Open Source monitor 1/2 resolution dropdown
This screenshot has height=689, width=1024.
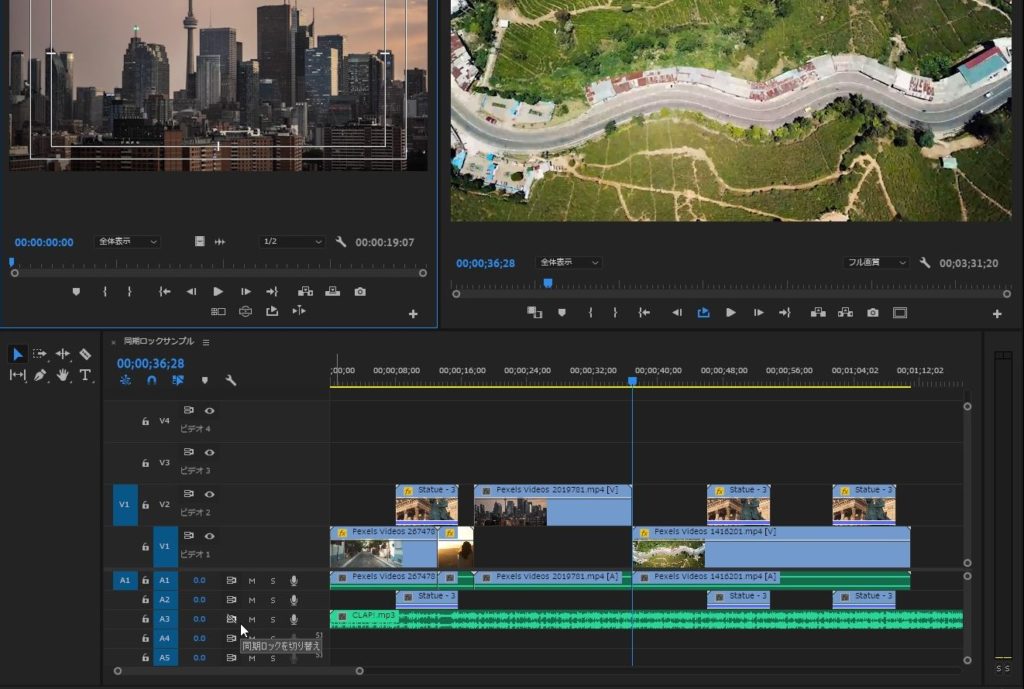(x=292, y=242)
